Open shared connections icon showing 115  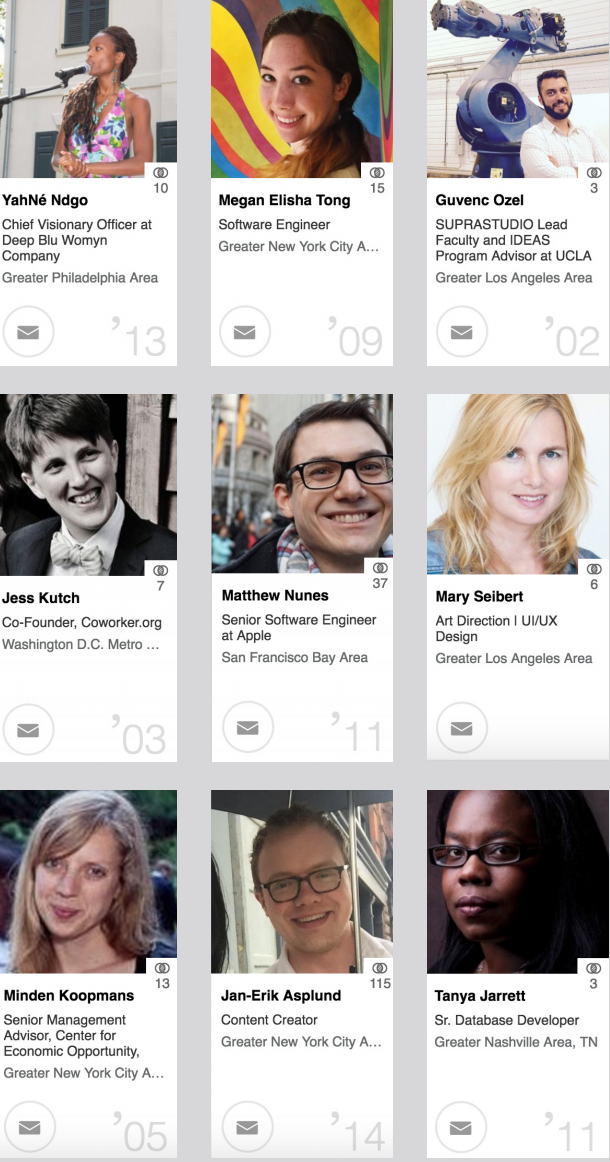point(380,968)
